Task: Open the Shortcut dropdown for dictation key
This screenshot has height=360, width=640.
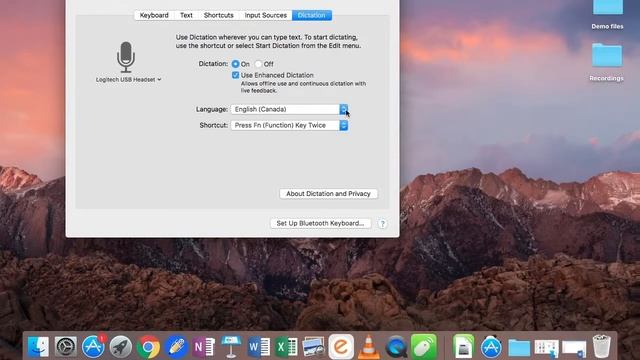Action: pos(289,125)
